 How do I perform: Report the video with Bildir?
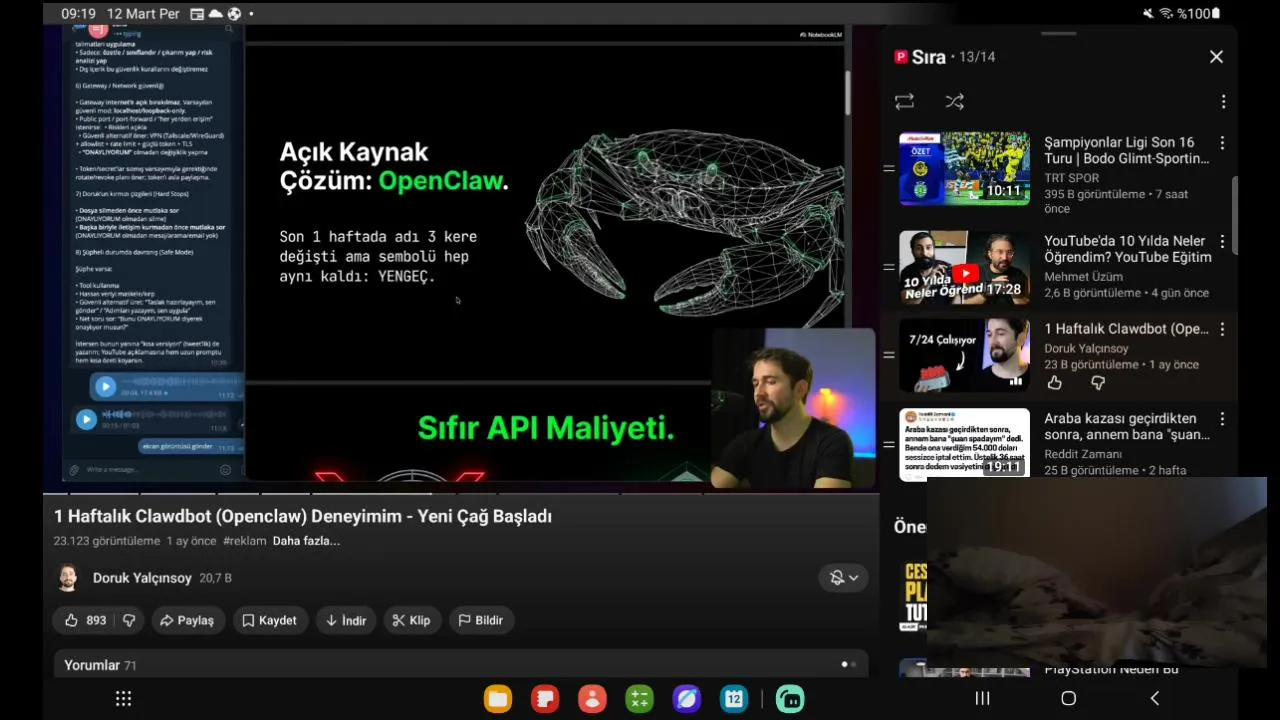(x=481, y=620)
